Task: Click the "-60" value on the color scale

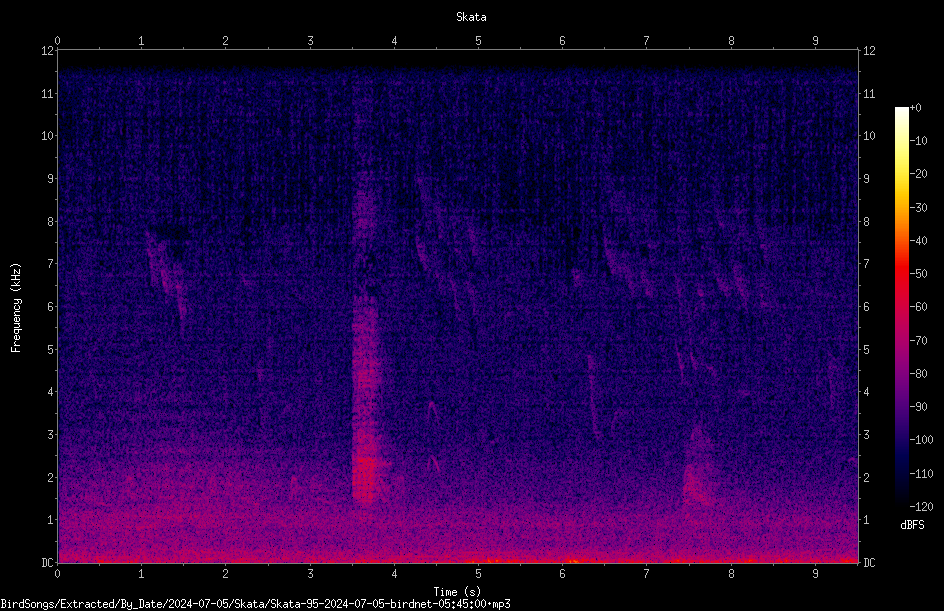Action: (918, 307)
